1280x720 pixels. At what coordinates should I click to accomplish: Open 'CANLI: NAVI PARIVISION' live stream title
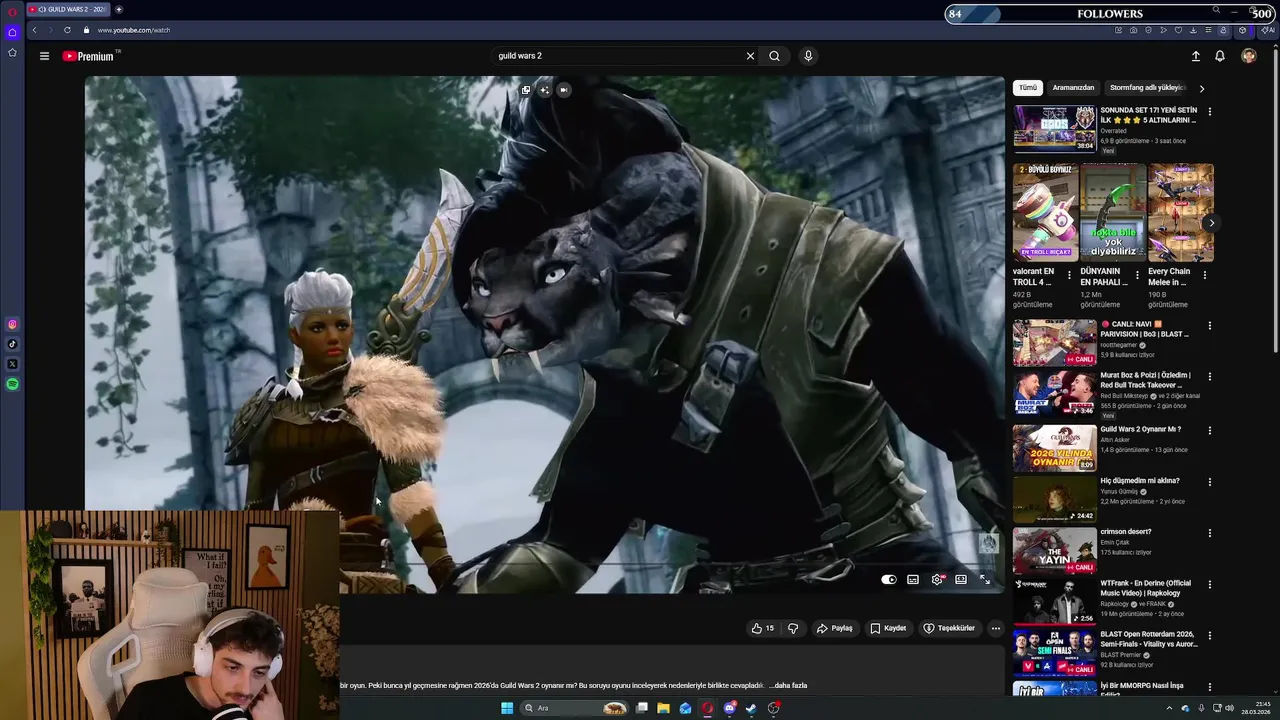(1147, 329)
